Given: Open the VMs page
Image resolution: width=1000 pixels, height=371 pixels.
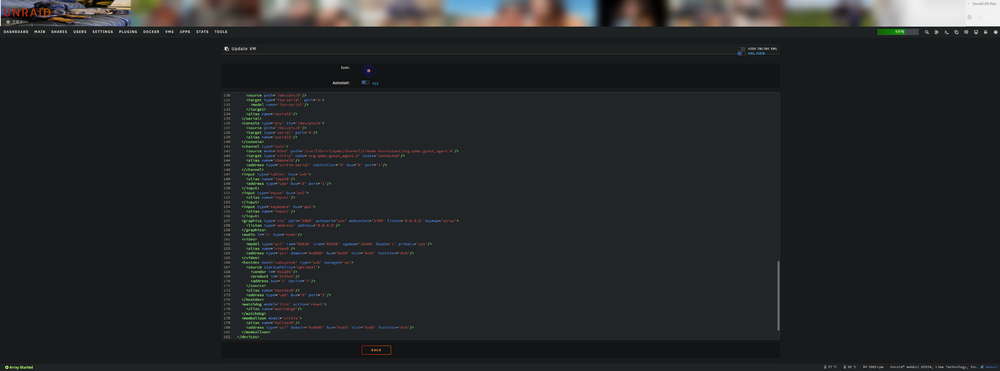Looking at the screenshot, I should (170, 32).
